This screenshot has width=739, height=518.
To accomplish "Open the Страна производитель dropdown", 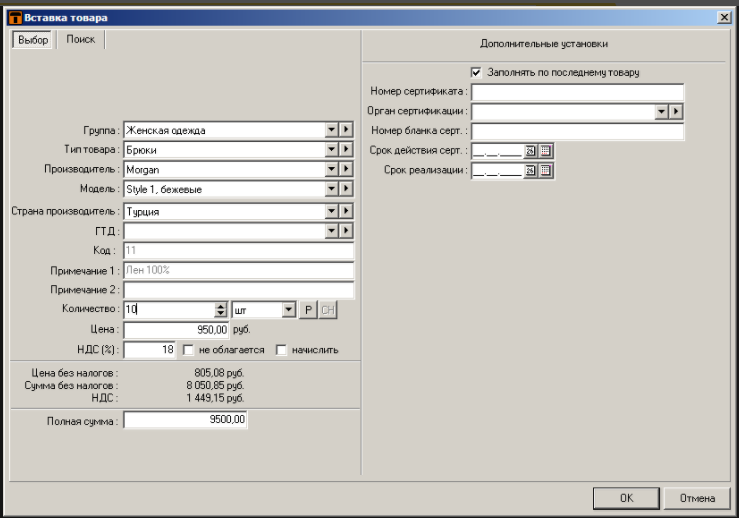I will (x=331, y=211).
